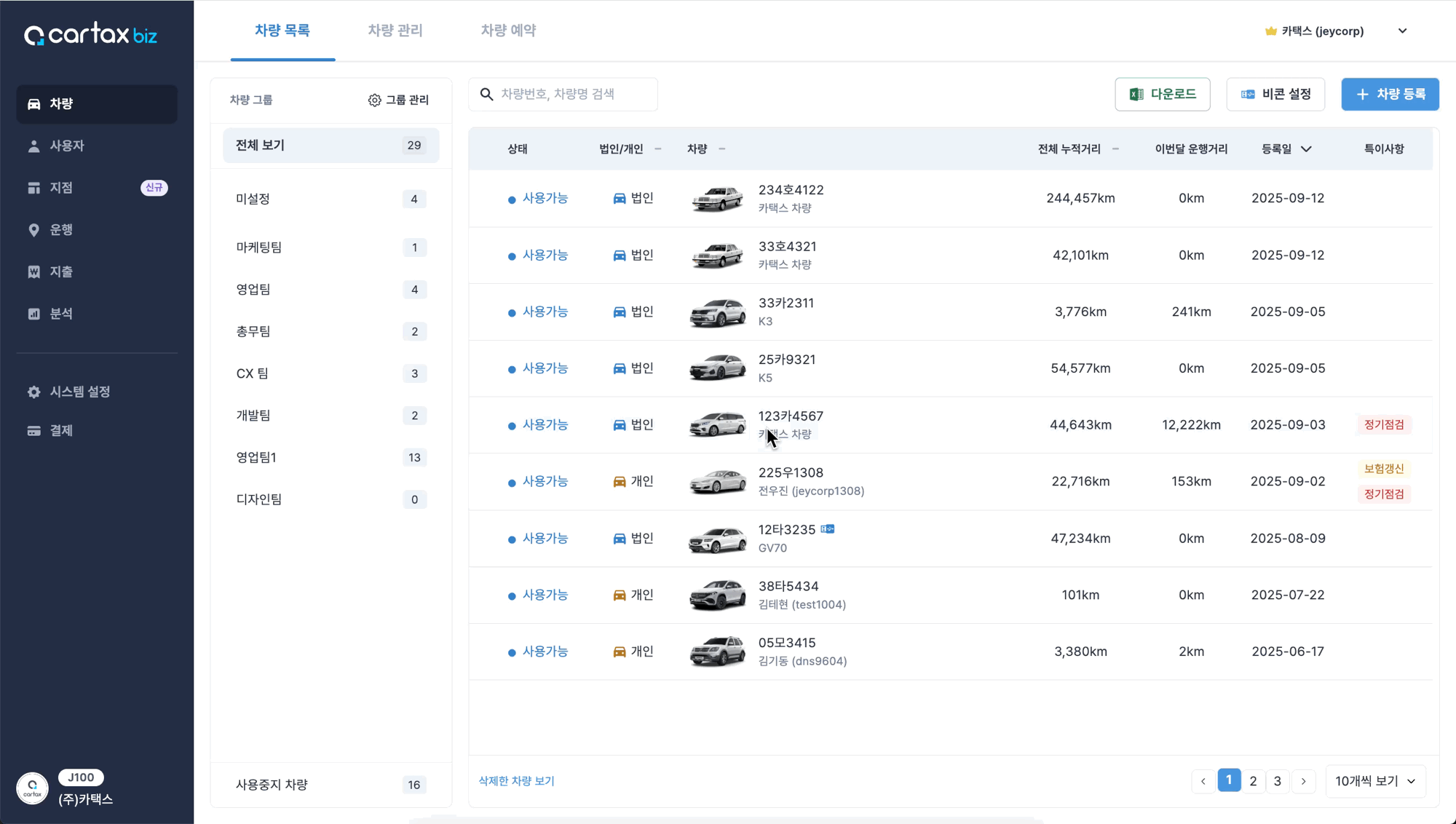Expand the 카택스 (jeycorp) account dropdown
This screenshot has width=1456, height=824.
pyautogui.click(x=1402, y=31)
